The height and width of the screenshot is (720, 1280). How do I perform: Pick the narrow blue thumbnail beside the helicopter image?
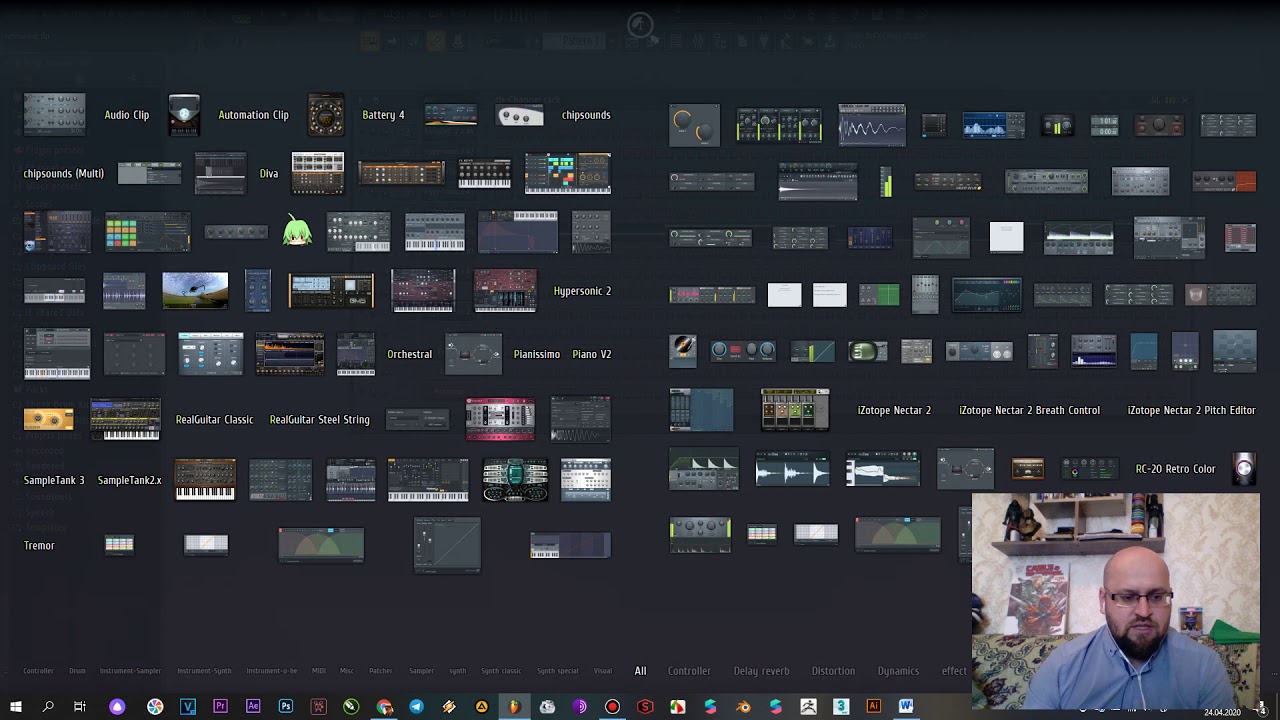[258, 291]
